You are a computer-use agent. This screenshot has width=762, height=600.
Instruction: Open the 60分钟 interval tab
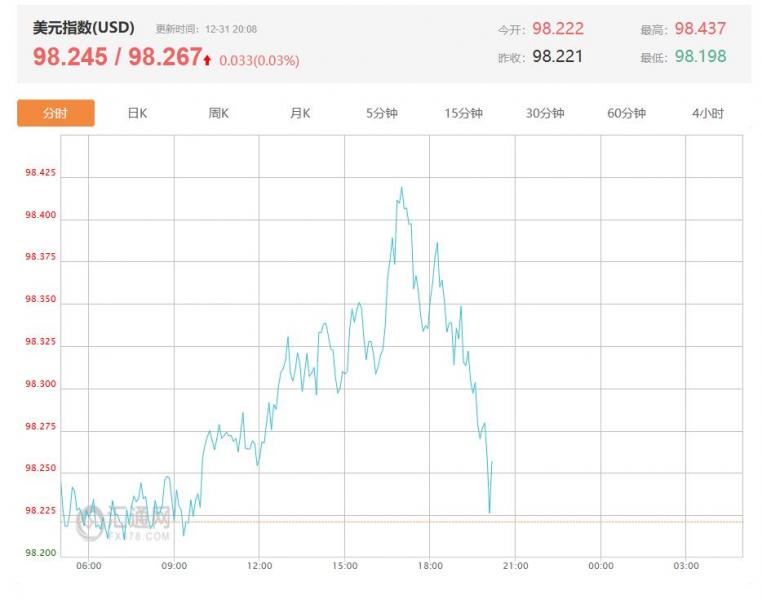[x=626, y=113]
